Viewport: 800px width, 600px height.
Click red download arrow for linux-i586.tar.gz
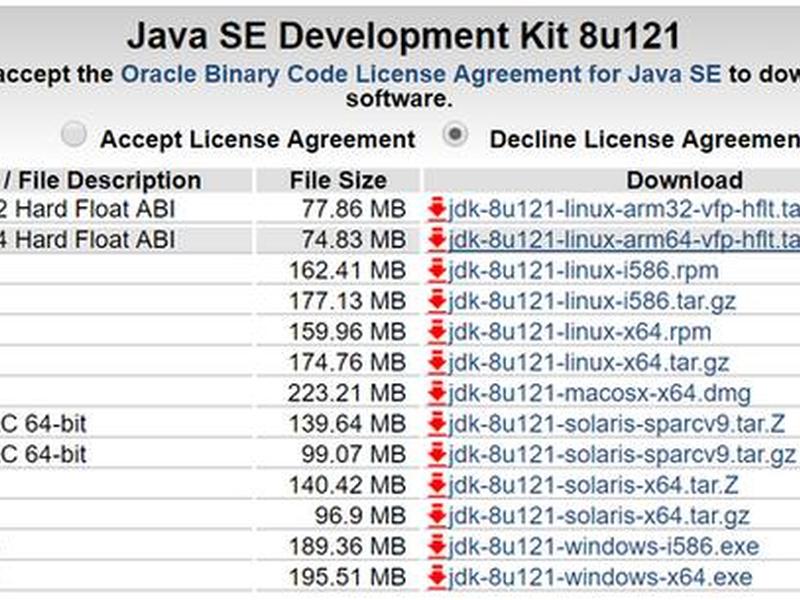click(x=437, y=301)
